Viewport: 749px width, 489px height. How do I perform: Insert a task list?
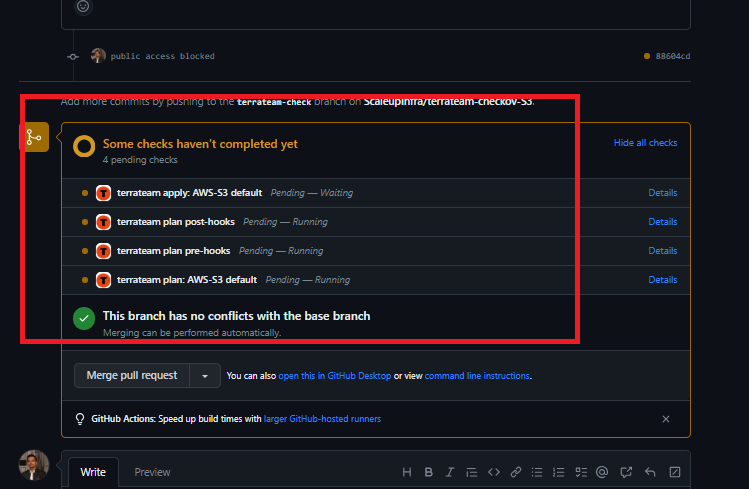pos(581,472)
